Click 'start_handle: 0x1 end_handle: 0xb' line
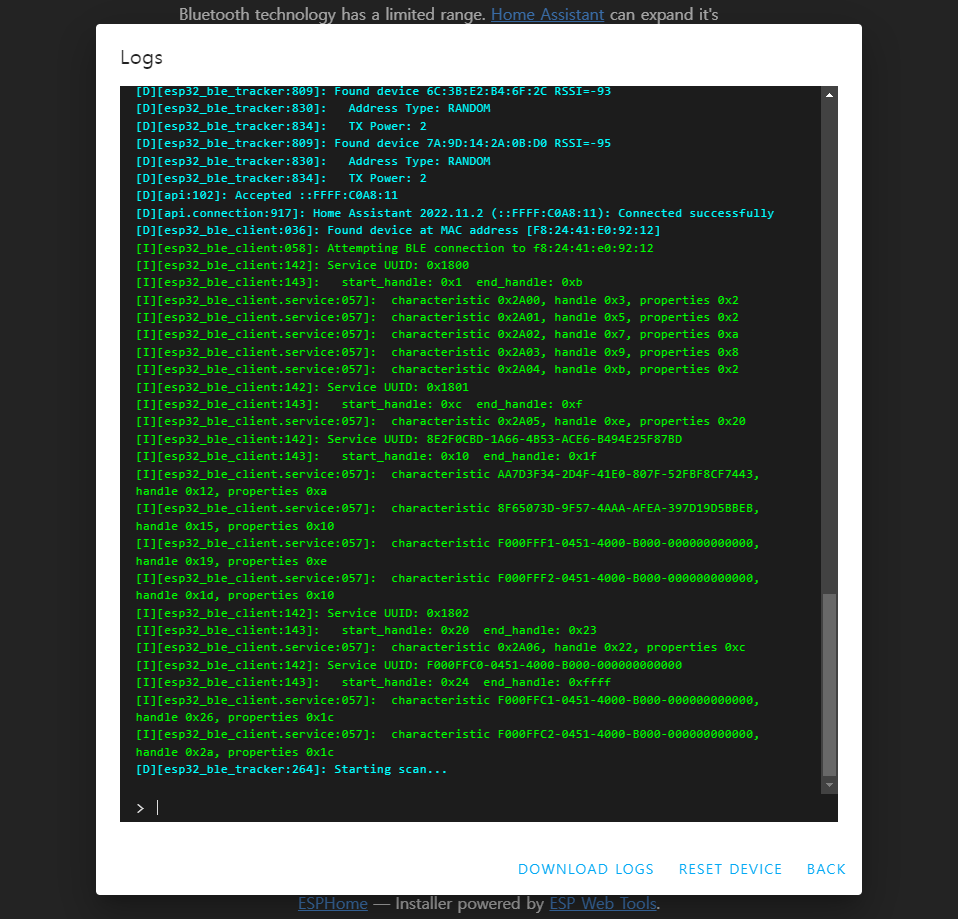Screen dimensions: 958x919 tap(359, 282)
